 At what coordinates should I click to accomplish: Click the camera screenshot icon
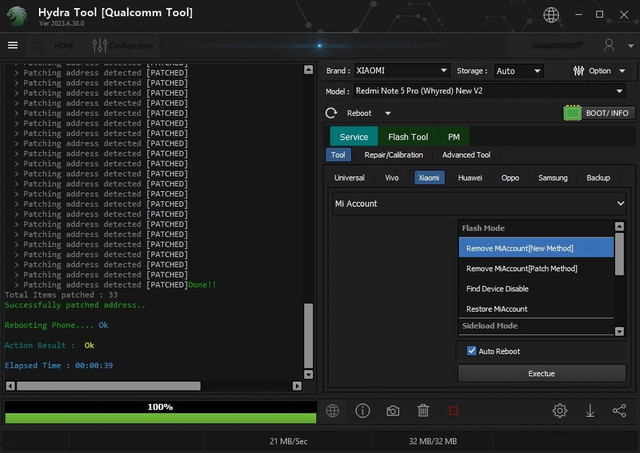coord(393,411)
